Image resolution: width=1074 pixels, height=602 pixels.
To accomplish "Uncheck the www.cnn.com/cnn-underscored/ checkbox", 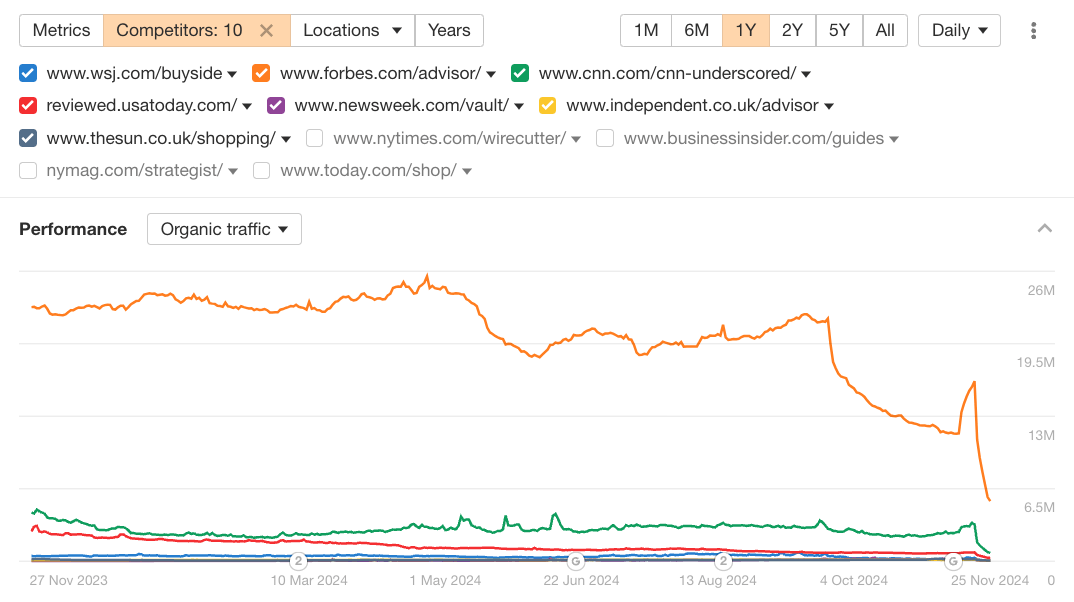I will pyautogui.click(x=520, y=73).
